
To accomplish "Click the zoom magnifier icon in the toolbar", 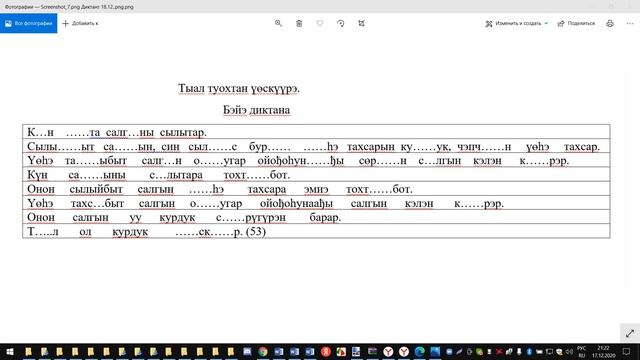I will pyautogui.click(x=278, y=23).
